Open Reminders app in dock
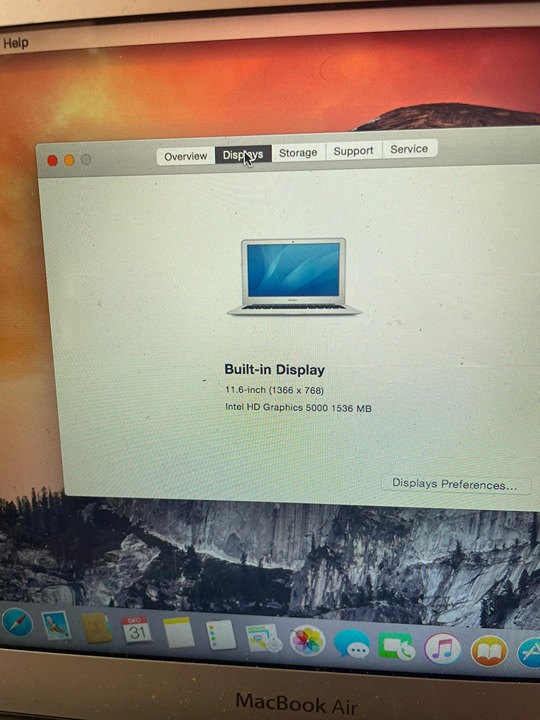Screen dimensions: 540x720 (x=220, y=635)
